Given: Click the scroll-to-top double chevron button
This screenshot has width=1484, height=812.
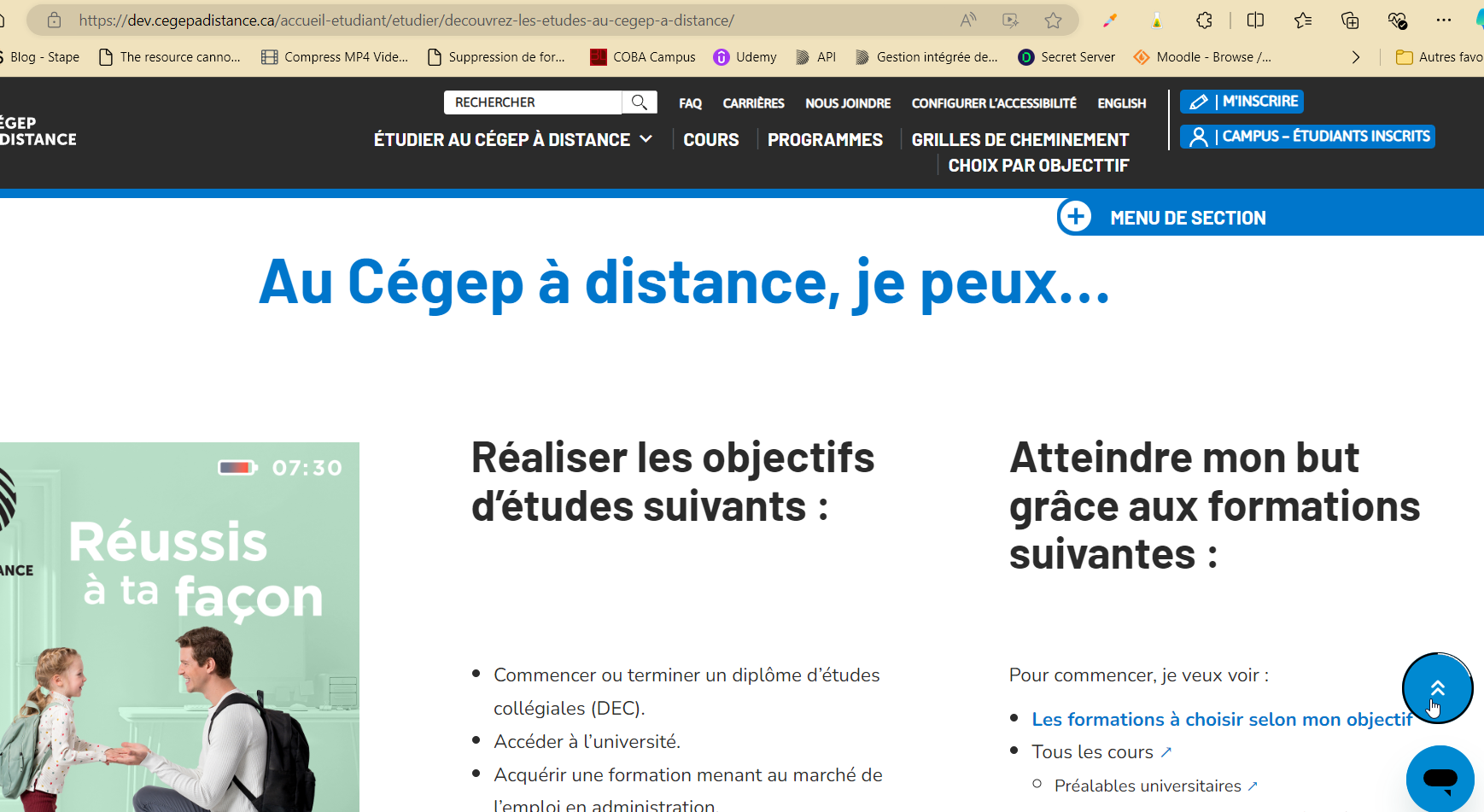Looking at the screenshot, I should [x=1437, y=687].
